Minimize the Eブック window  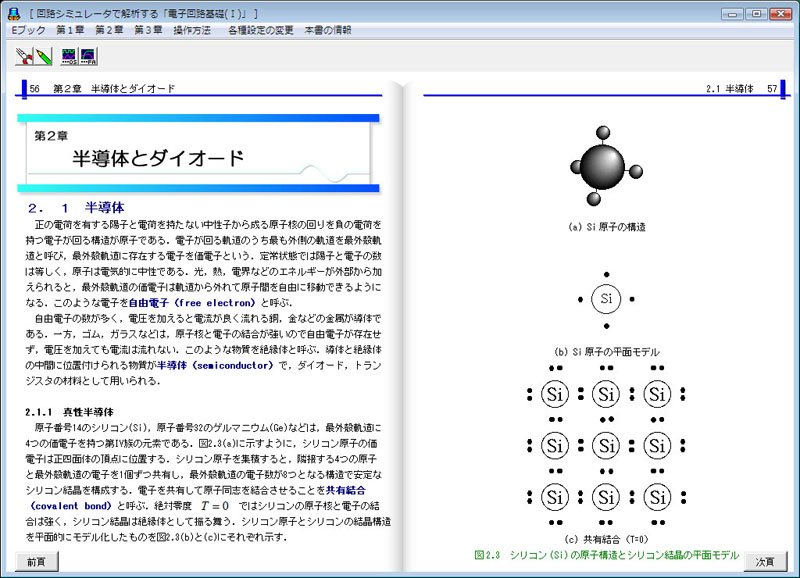point(732,14)
